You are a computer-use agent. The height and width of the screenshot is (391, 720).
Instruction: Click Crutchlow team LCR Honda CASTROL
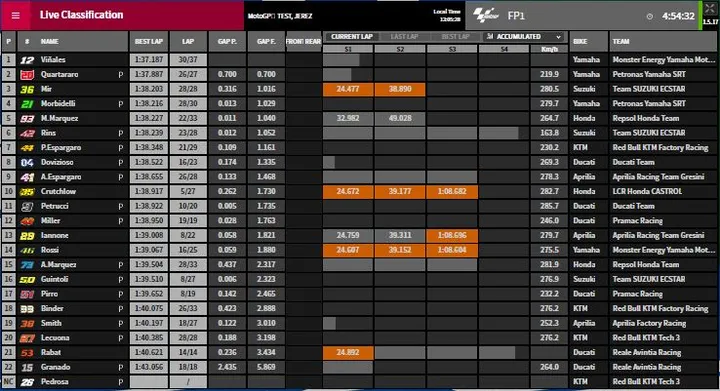[647, 191]
